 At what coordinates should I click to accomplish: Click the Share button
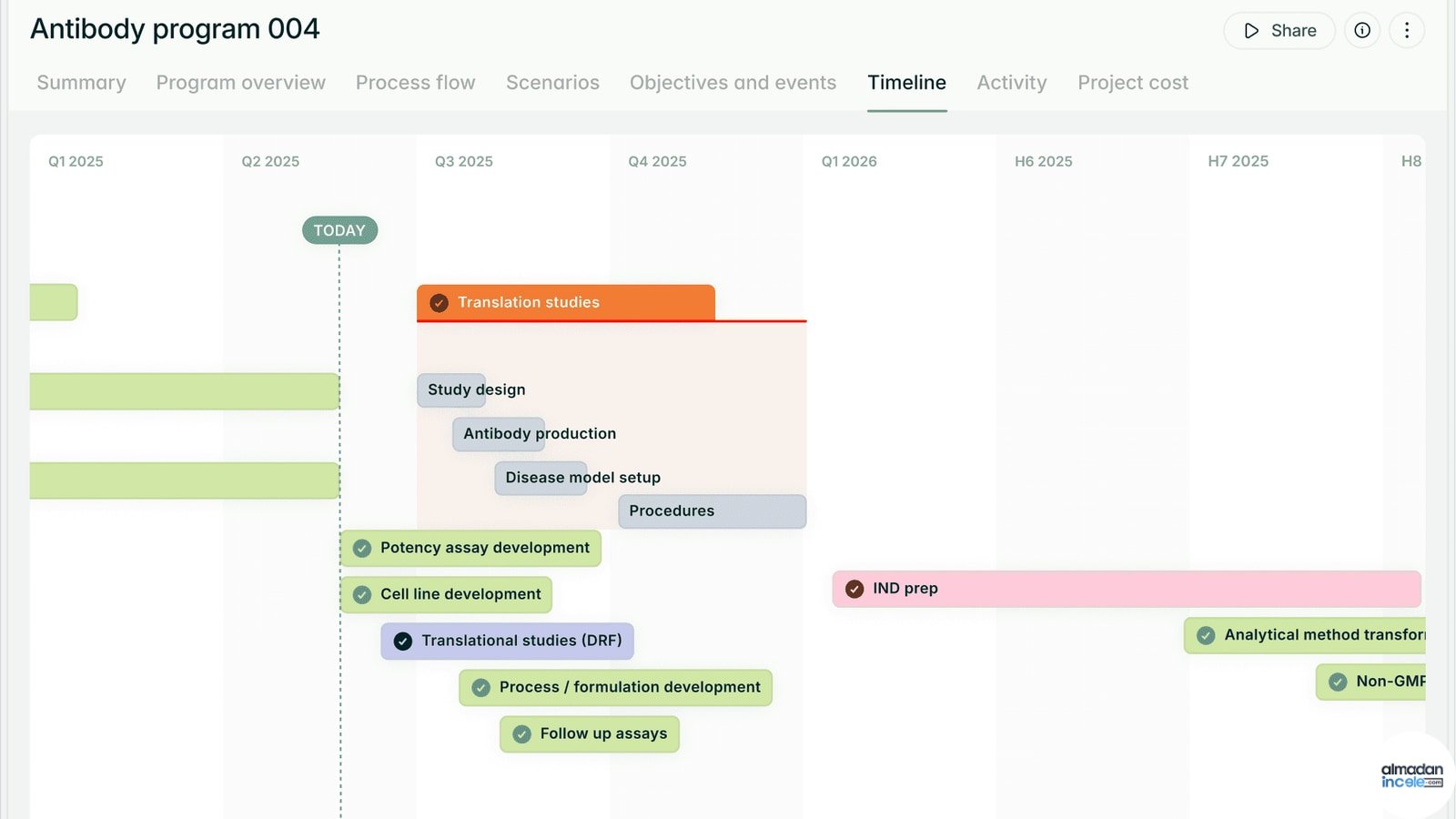pyautogui.click(x=1279, y=30)
